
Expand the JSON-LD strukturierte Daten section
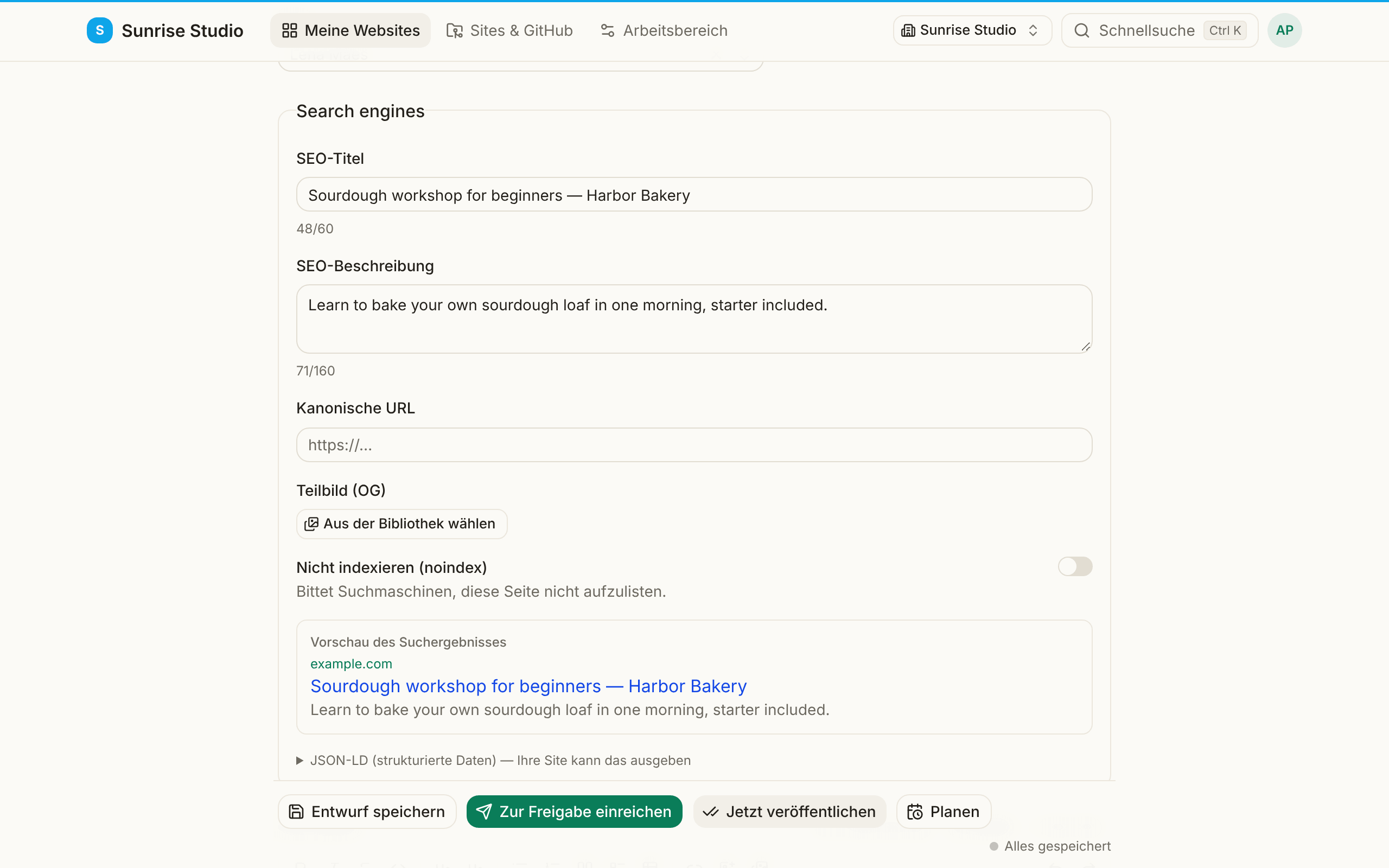click(494, 760)
